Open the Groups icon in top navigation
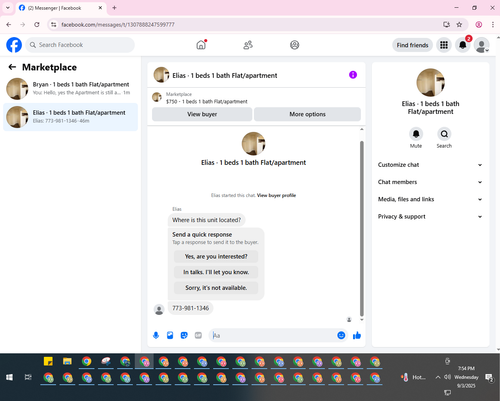The height and width of the screenshot is (401, 500). 295,45
